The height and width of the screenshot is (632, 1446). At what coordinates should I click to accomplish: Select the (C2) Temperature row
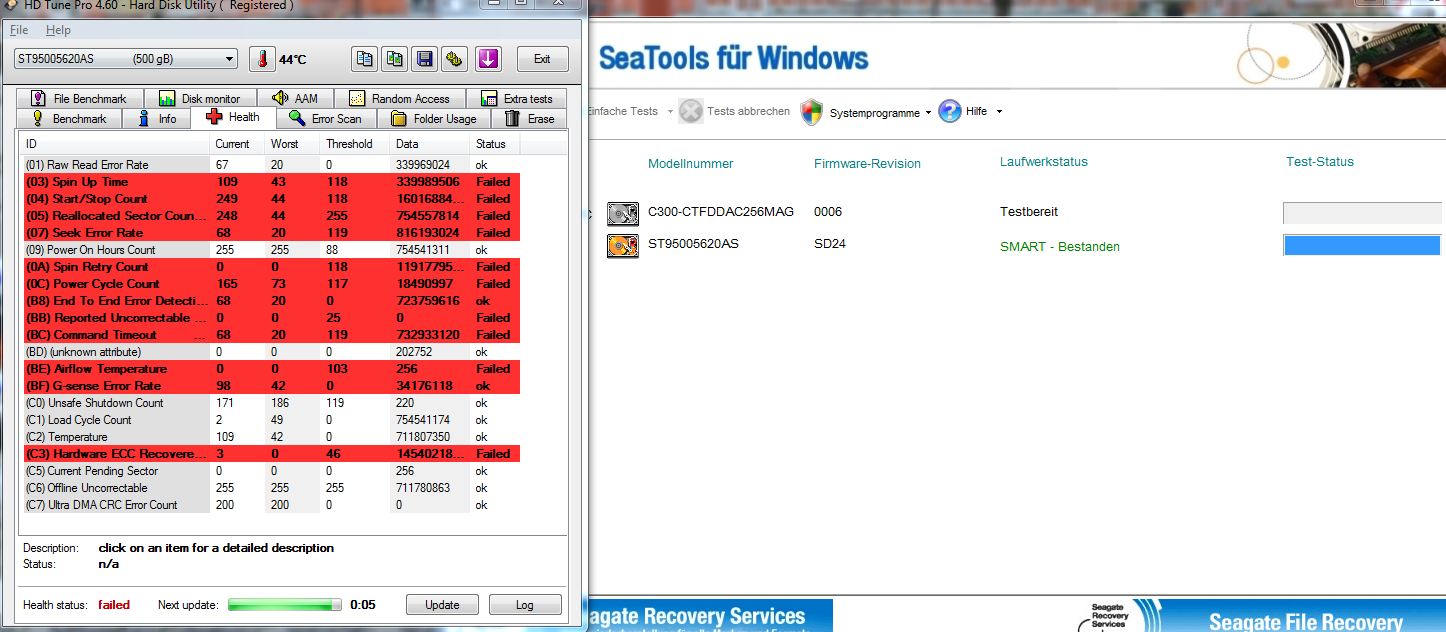(x=271, y=436)
